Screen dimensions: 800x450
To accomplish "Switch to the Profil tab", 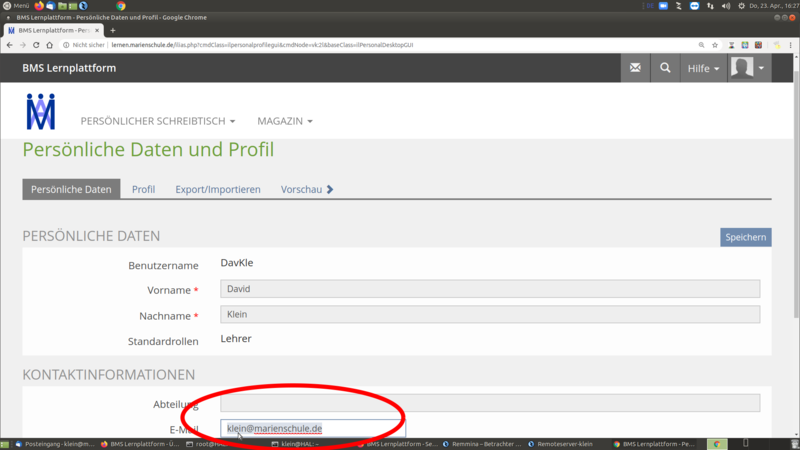I will pos(143,189).
